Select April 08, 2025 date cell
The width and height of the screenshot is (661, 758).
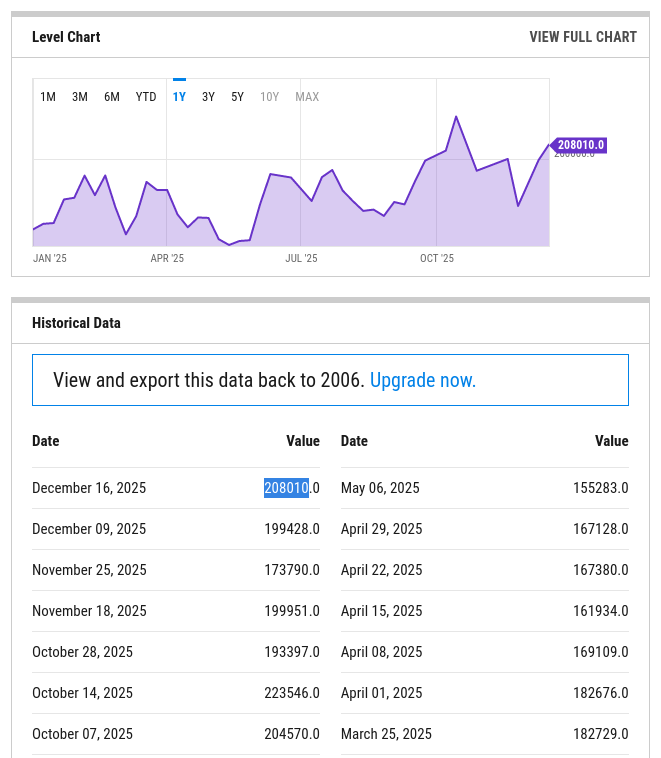382,652
